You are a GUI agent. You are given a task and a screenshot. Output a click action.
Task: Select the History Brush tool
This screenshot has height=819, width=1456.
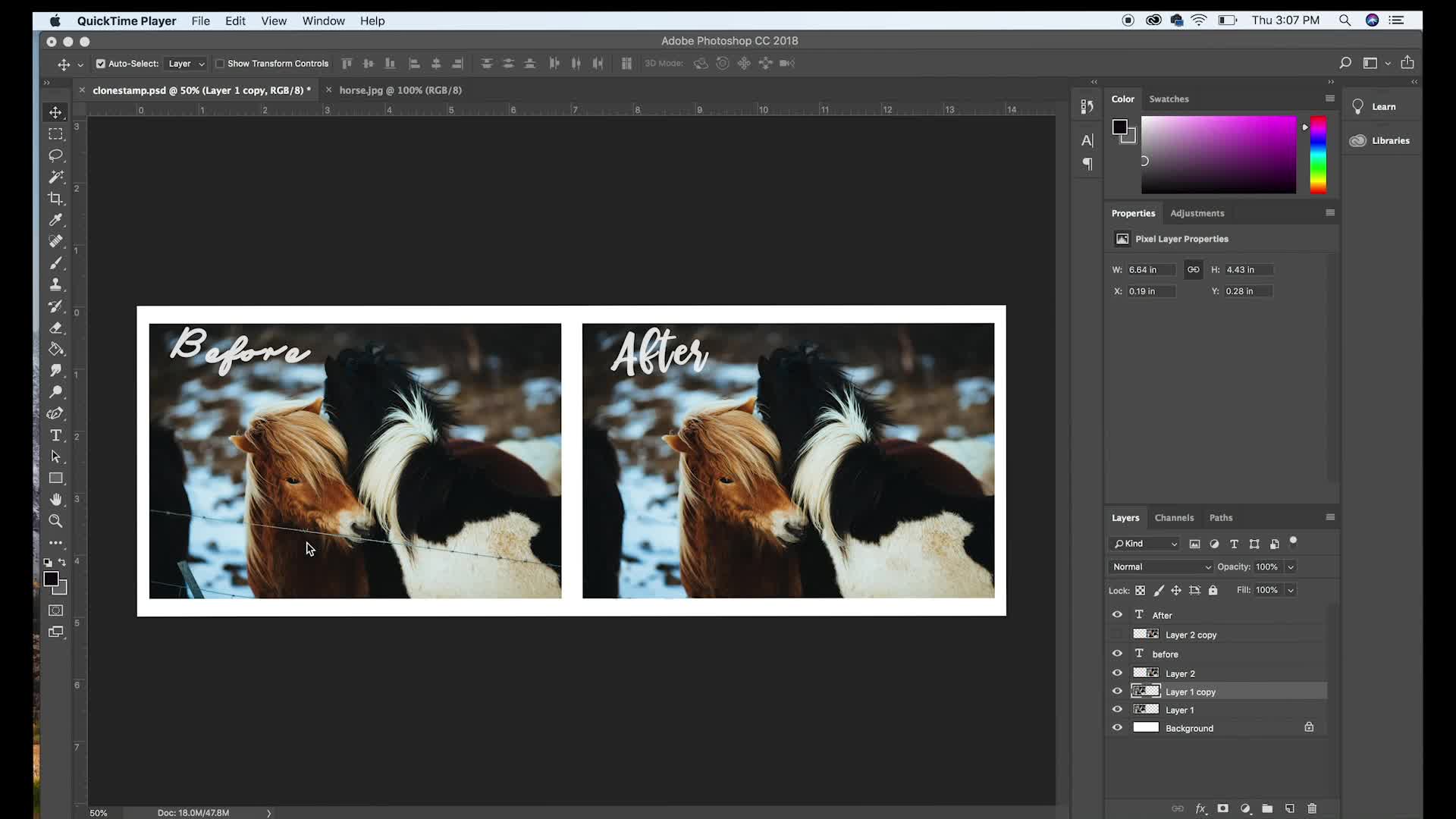(55, 306)
